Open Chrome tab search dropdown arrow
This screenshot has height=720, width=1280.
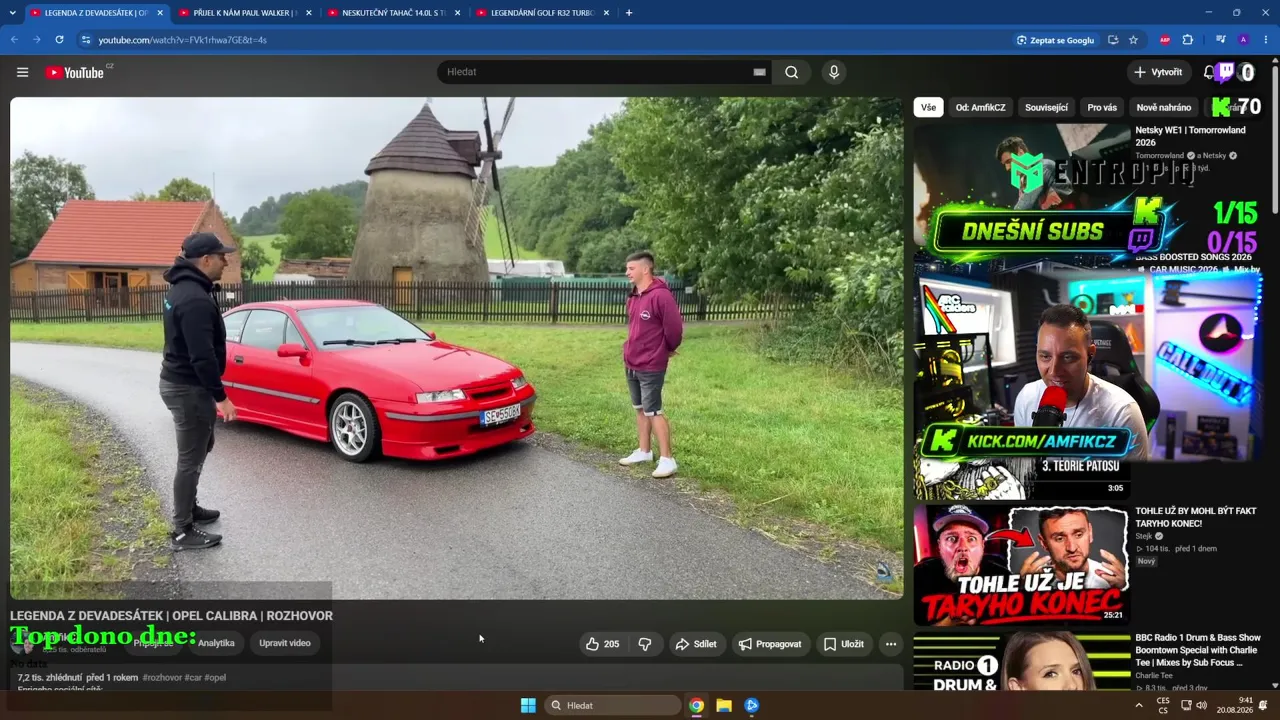pos(14,13)
